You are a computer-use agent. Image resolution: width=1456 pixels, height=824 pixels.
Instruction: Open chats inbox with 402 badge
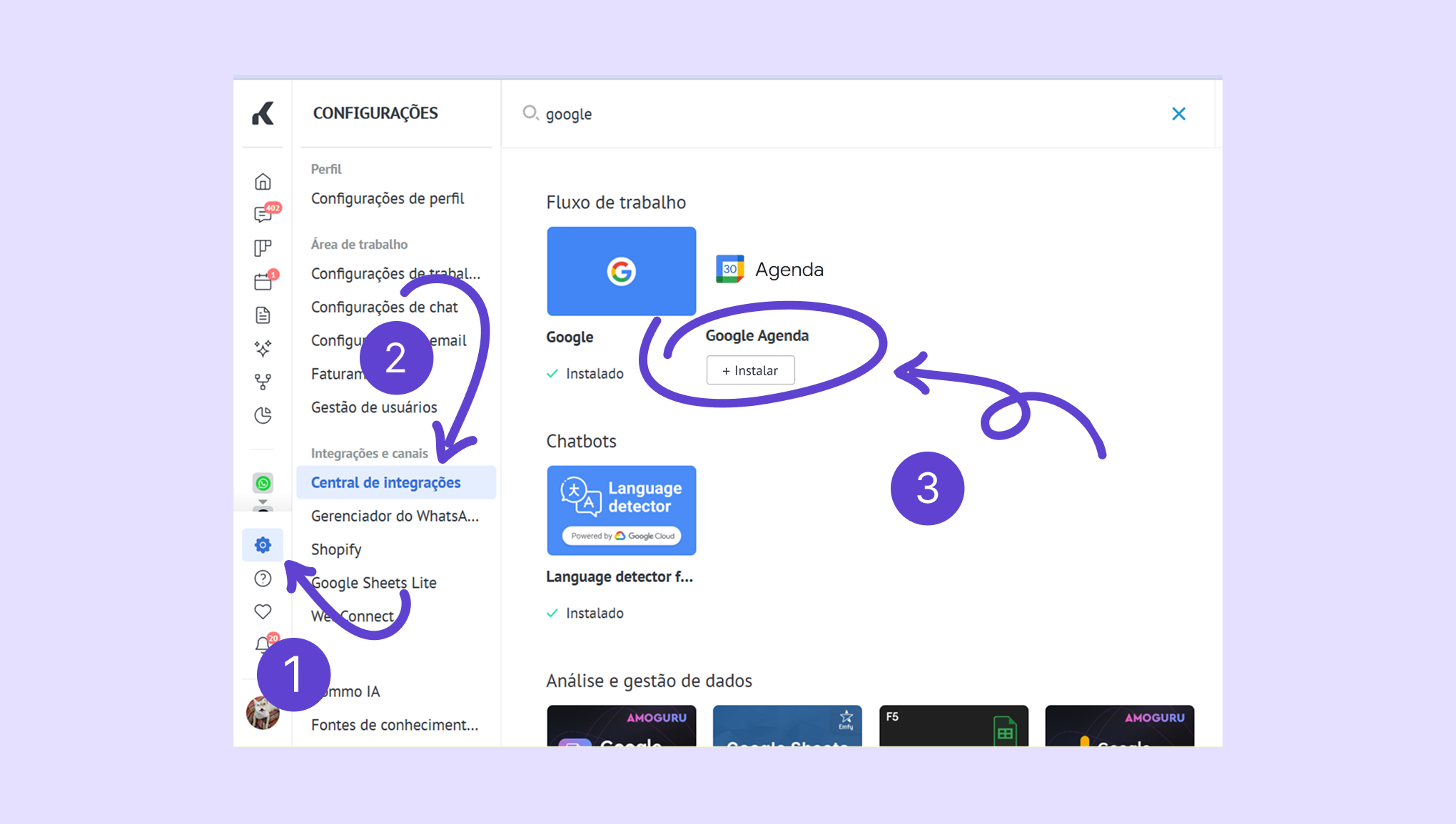pos(263,214)
